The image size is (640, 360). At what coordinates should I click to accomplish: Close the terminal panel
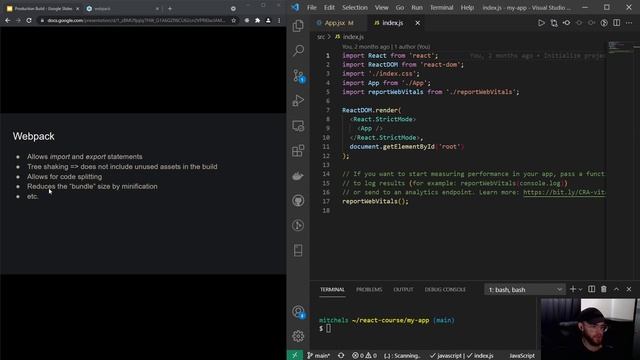click(x=629, y=289)
